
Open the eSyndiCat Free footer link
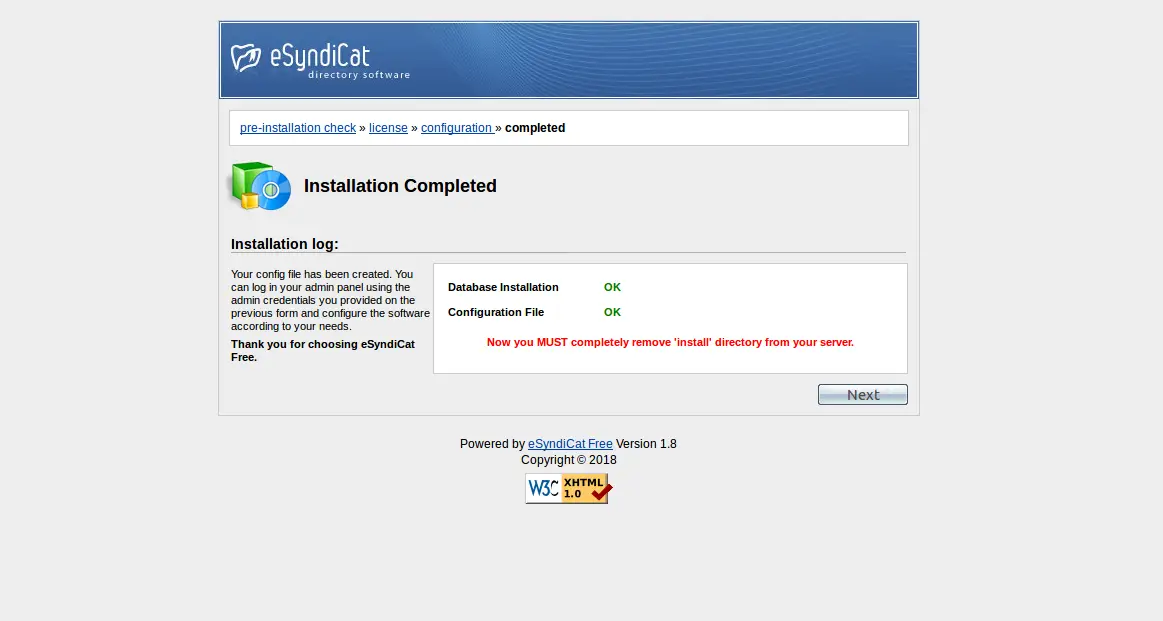[x=570, y=444]
